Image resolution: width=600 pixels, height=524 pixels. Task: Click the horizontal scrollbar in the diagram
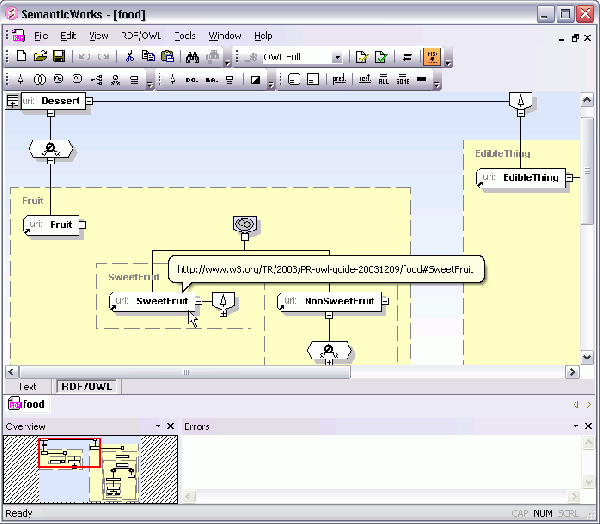click(185, 371)
